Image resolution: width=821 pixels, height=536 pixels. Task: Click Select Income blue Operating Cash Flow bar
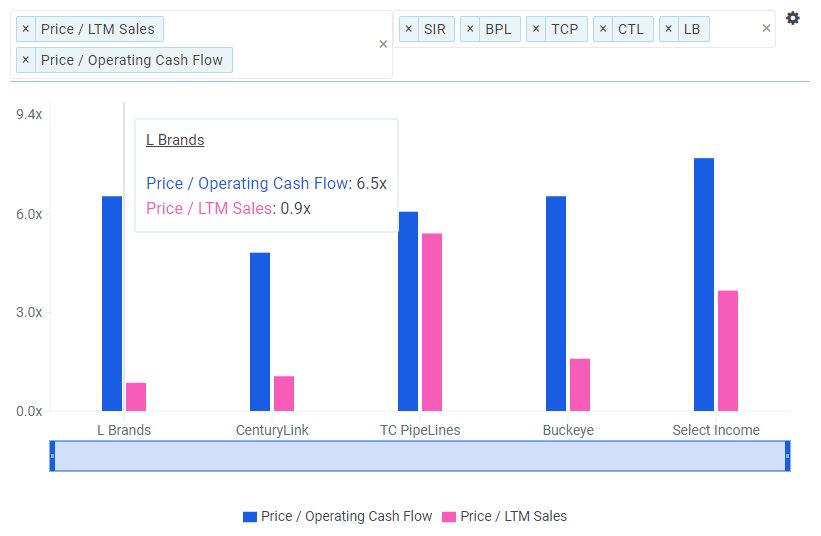click(704, 285)
